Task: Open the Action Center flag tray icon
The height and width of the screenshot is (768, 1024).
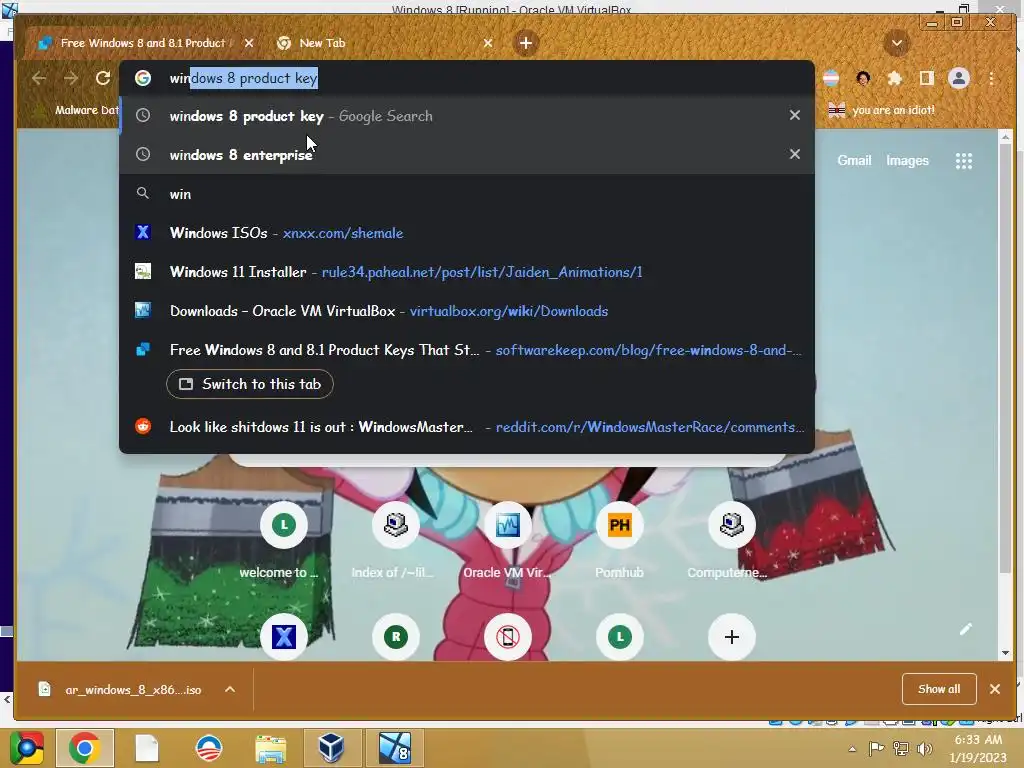Action: (876, 749)
